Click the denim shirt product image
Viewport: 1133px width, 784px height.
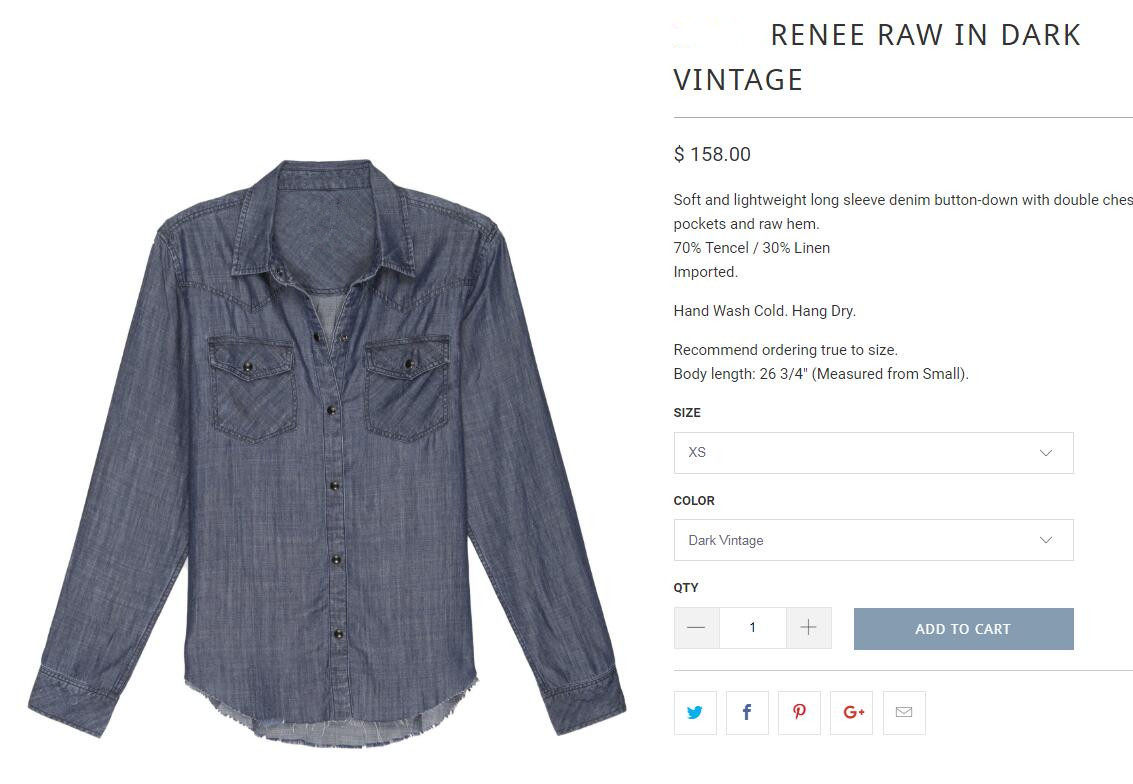pyautogui.click(x=326, y=450)
